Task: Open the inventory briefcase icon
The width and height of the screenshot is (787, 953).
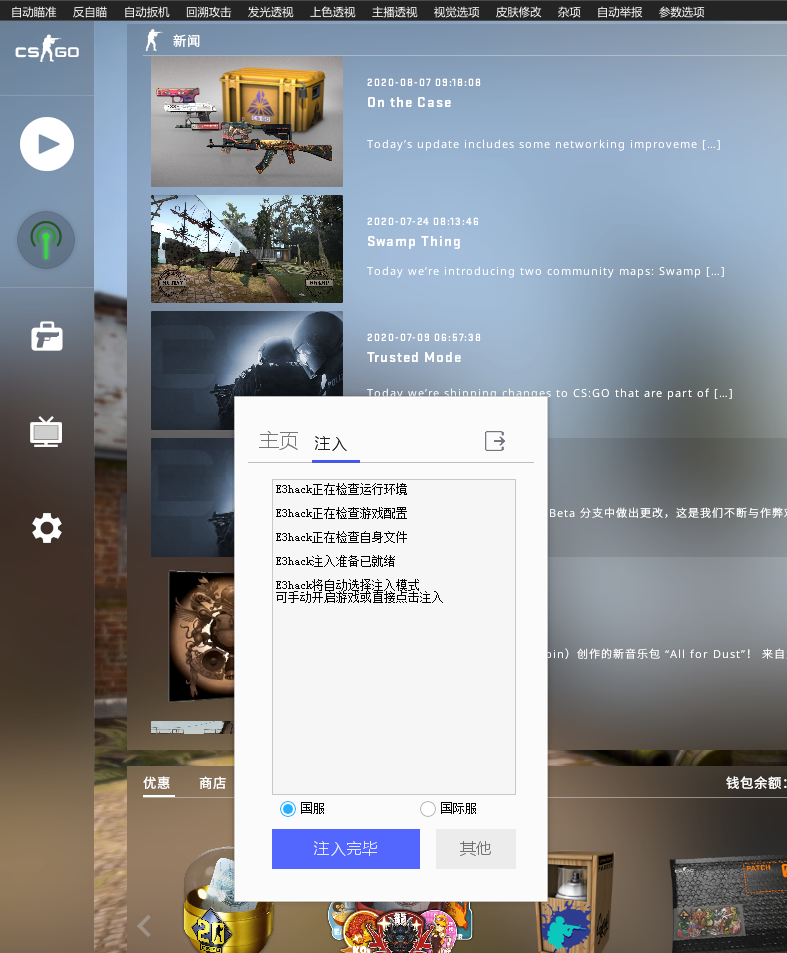Action: (47, 336)
